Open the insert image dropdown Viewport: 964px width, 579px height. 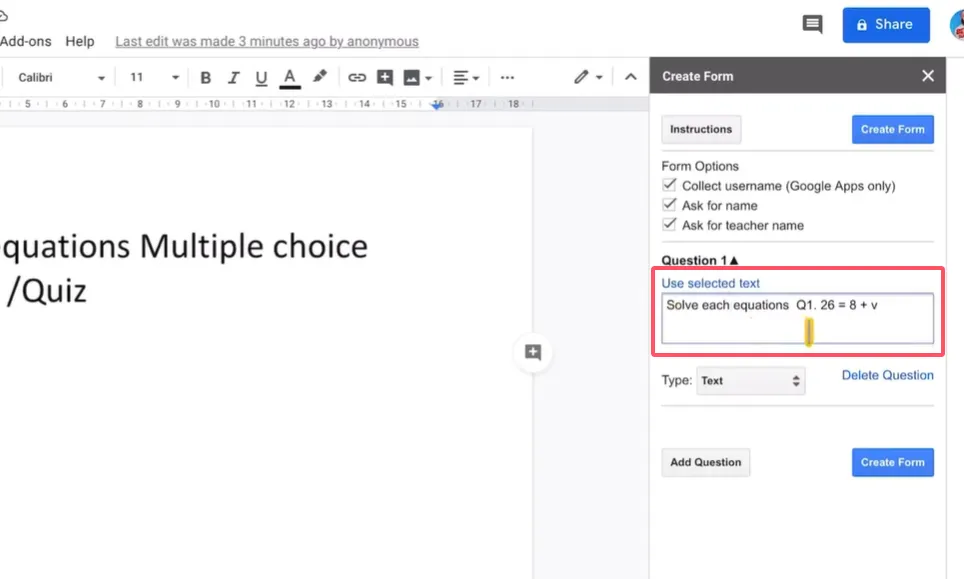point(417,78)
